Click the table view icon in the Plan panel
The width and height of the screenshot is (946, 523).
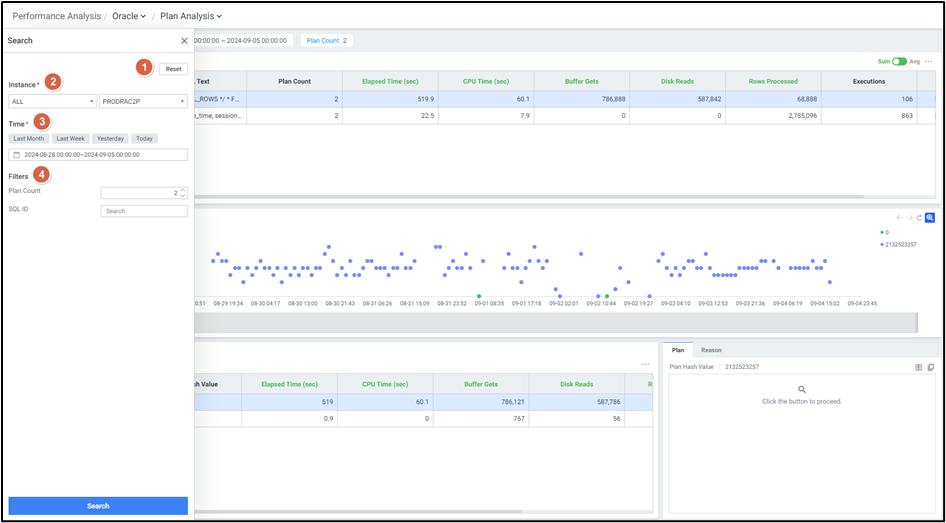coord(919,367)
